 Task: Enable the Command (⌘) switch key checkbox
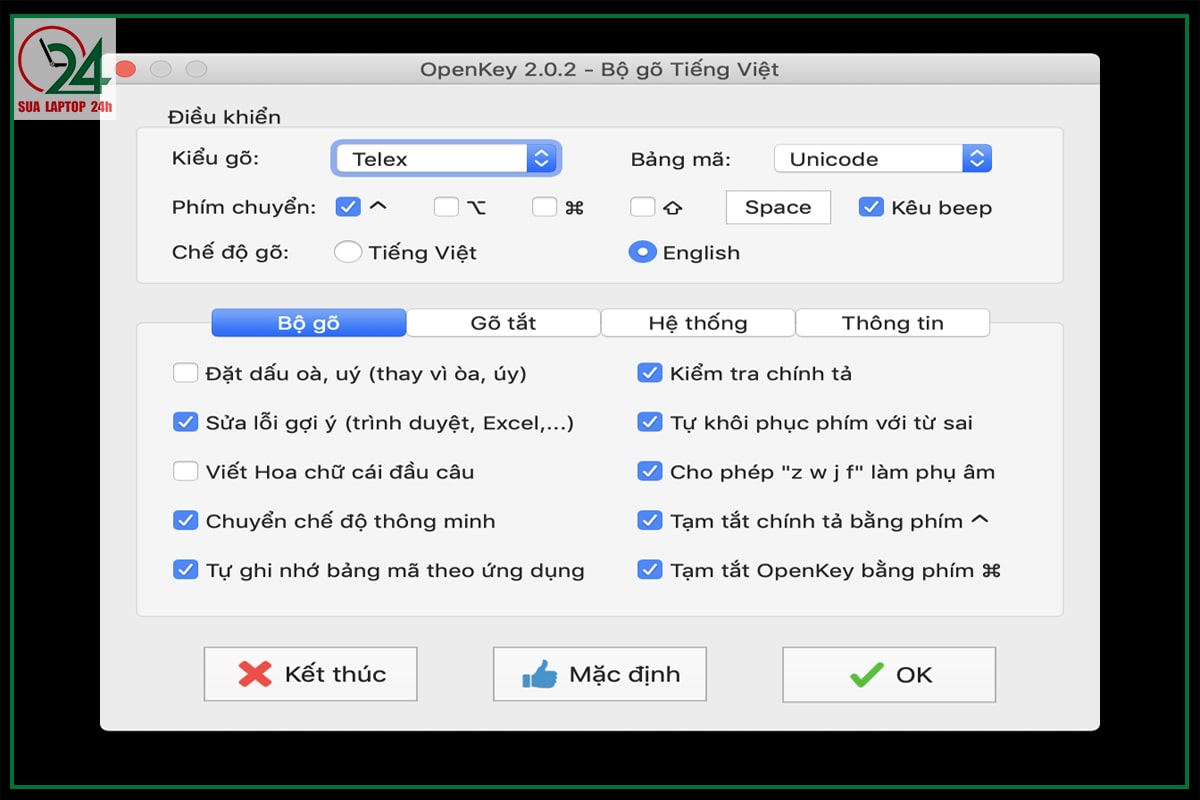click(544, 207)
